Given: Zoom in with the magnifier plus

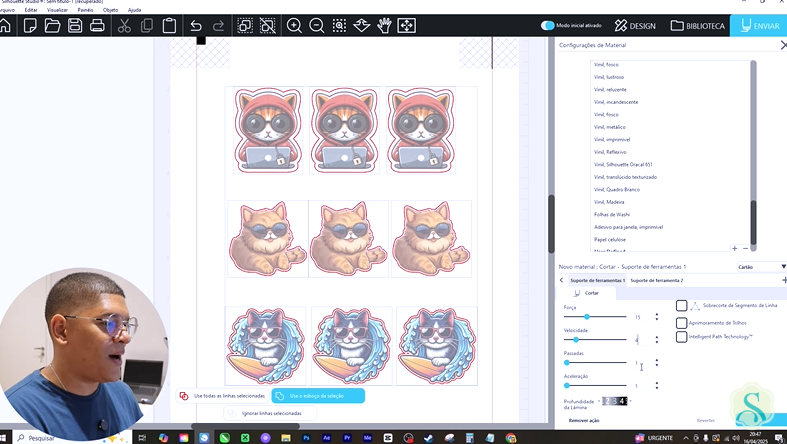Looking at the screenshot, I should tap(294, 25).
